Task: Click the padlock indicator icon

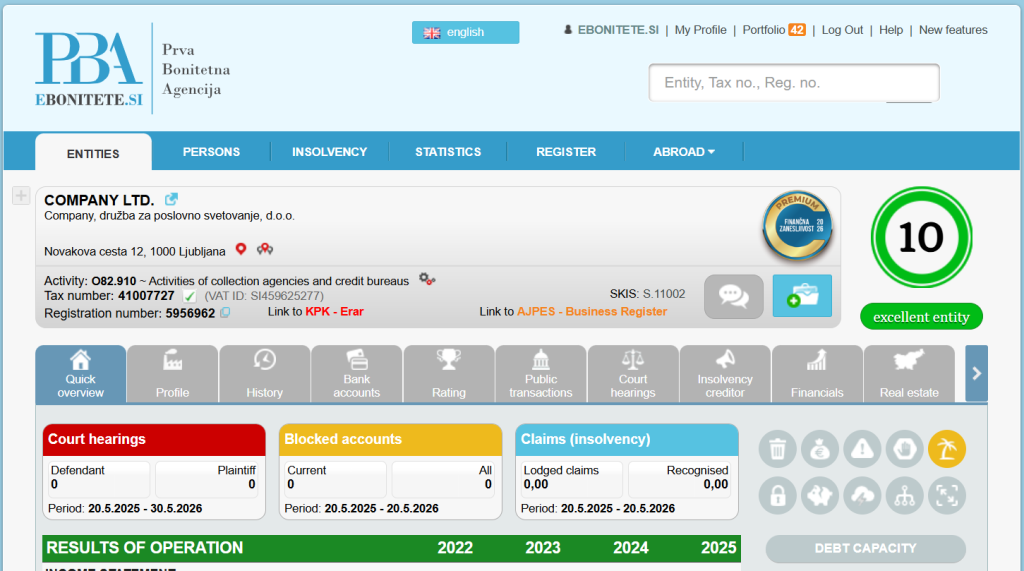Action: [777, 496]
